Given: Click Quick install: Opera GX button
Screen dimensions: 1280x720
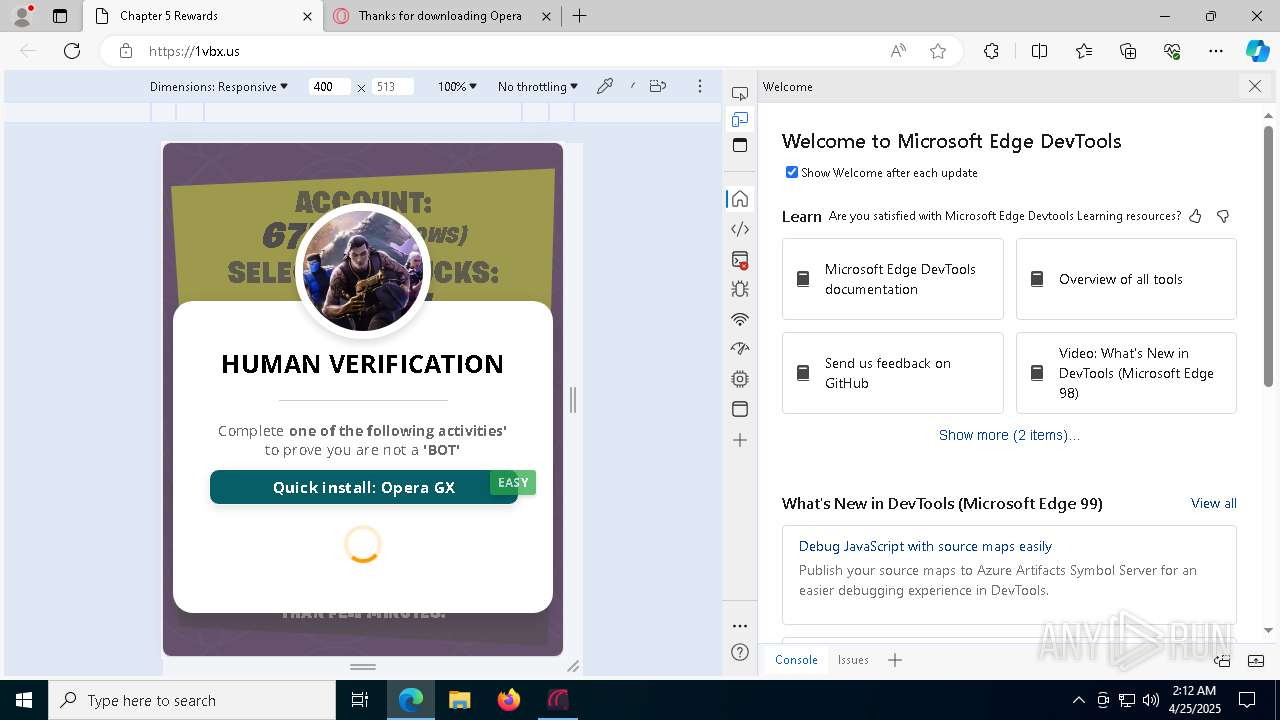Looking at the screenshot, I should point(364,487).
